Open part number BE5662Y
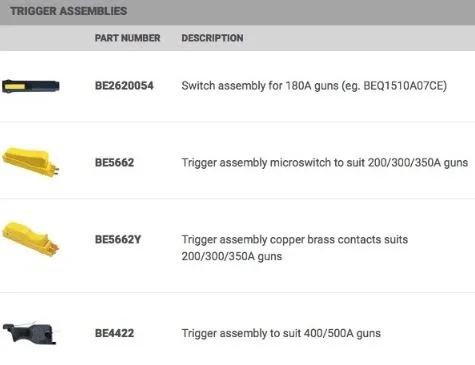The width and height of the screenshot is (475, 365). click(x=118, y=239)
